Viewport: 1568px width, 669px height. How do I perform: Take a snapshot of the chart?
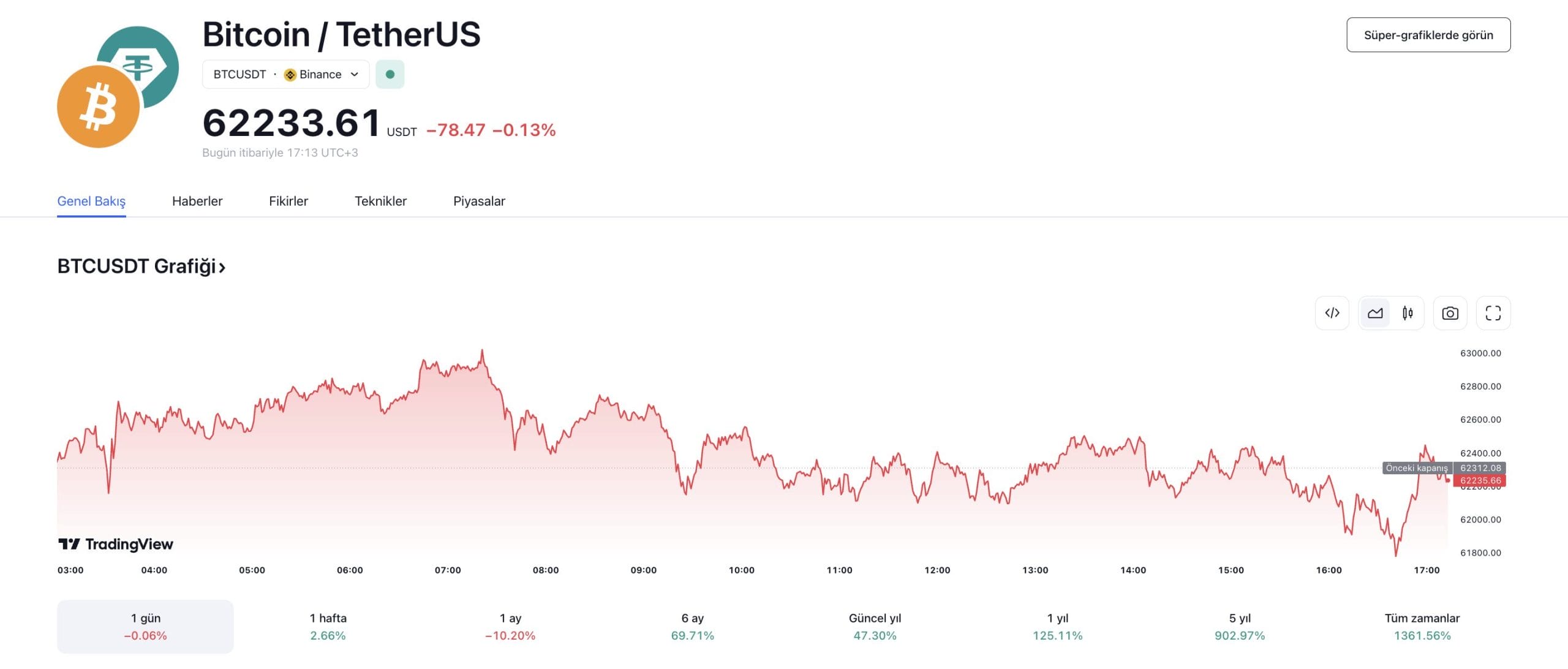1450,312
